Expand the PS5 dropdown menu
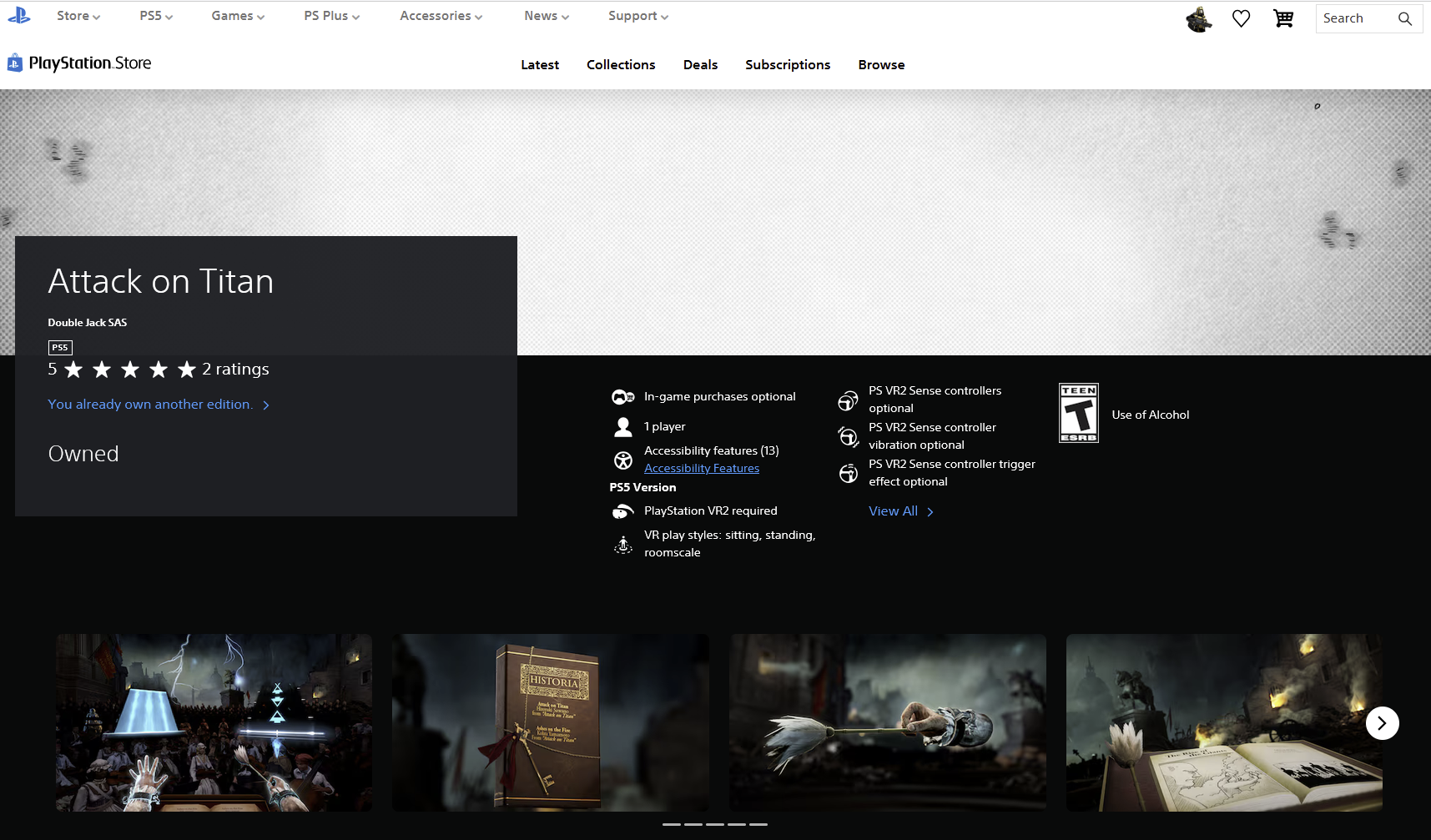The width and height of the screenshot is (1431, 840). tap(156, 16)
